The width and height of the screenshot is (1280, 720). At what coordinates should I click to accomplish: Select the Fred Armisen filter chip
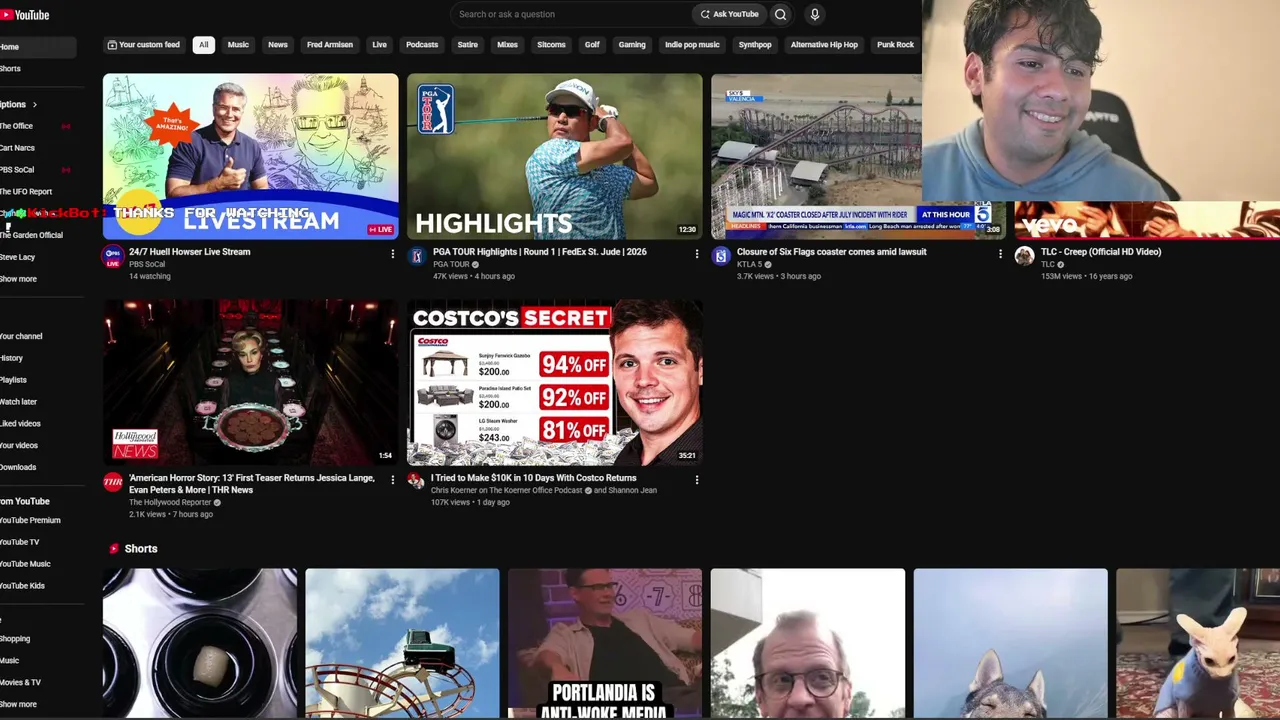330,45
